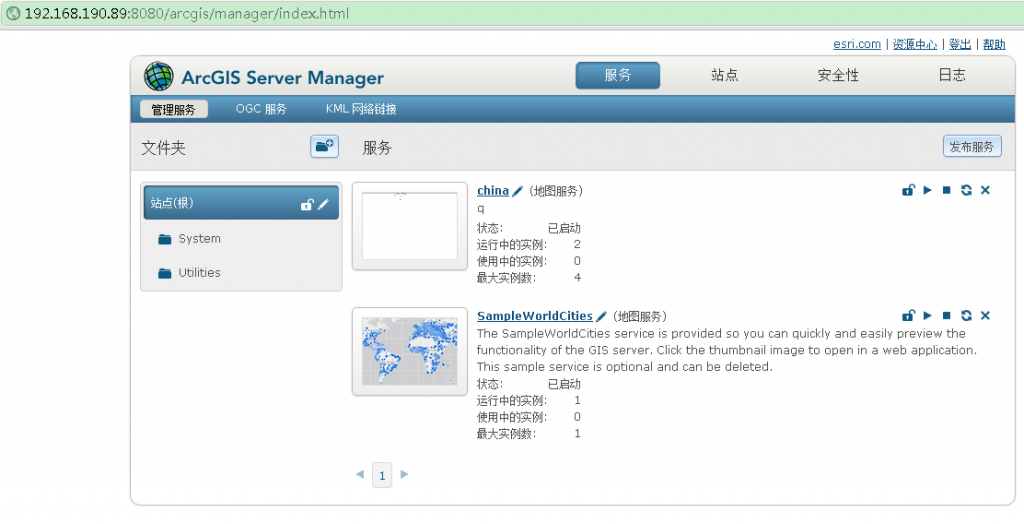Image resolution: width=1024 pixels, height=524 pixels.
Task: Open KML 网络链接 subtab
Action: (x=361, y=109)
